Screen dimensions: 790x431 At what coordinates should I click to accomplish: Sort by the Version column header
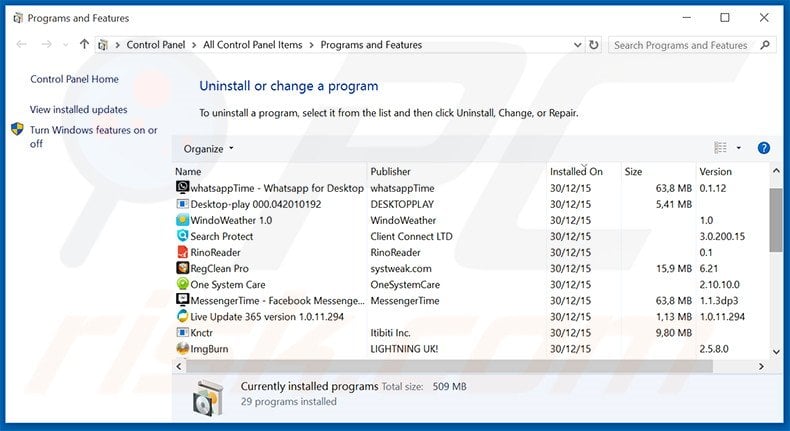click(x=715, y=171)
